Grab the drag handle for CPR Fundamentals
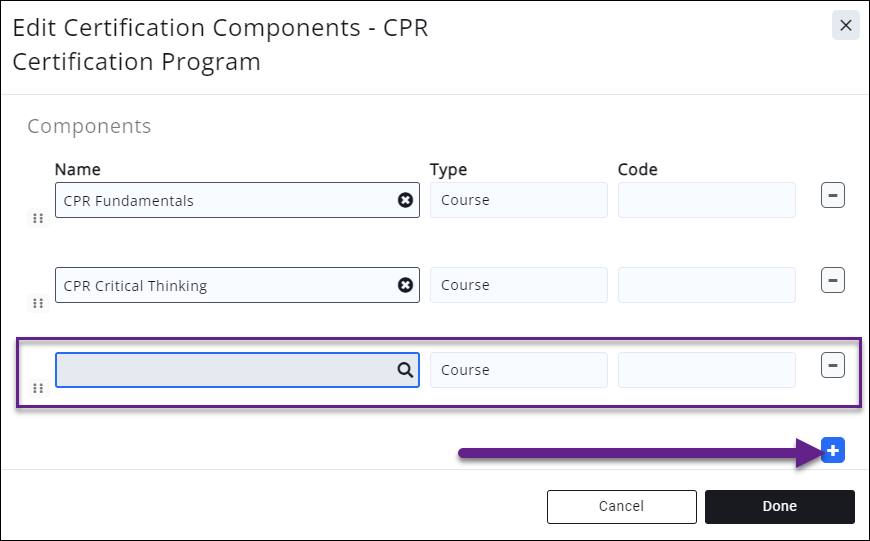This screenshot has width=870, height=541. pyautogui.click(x=38, y=218)
